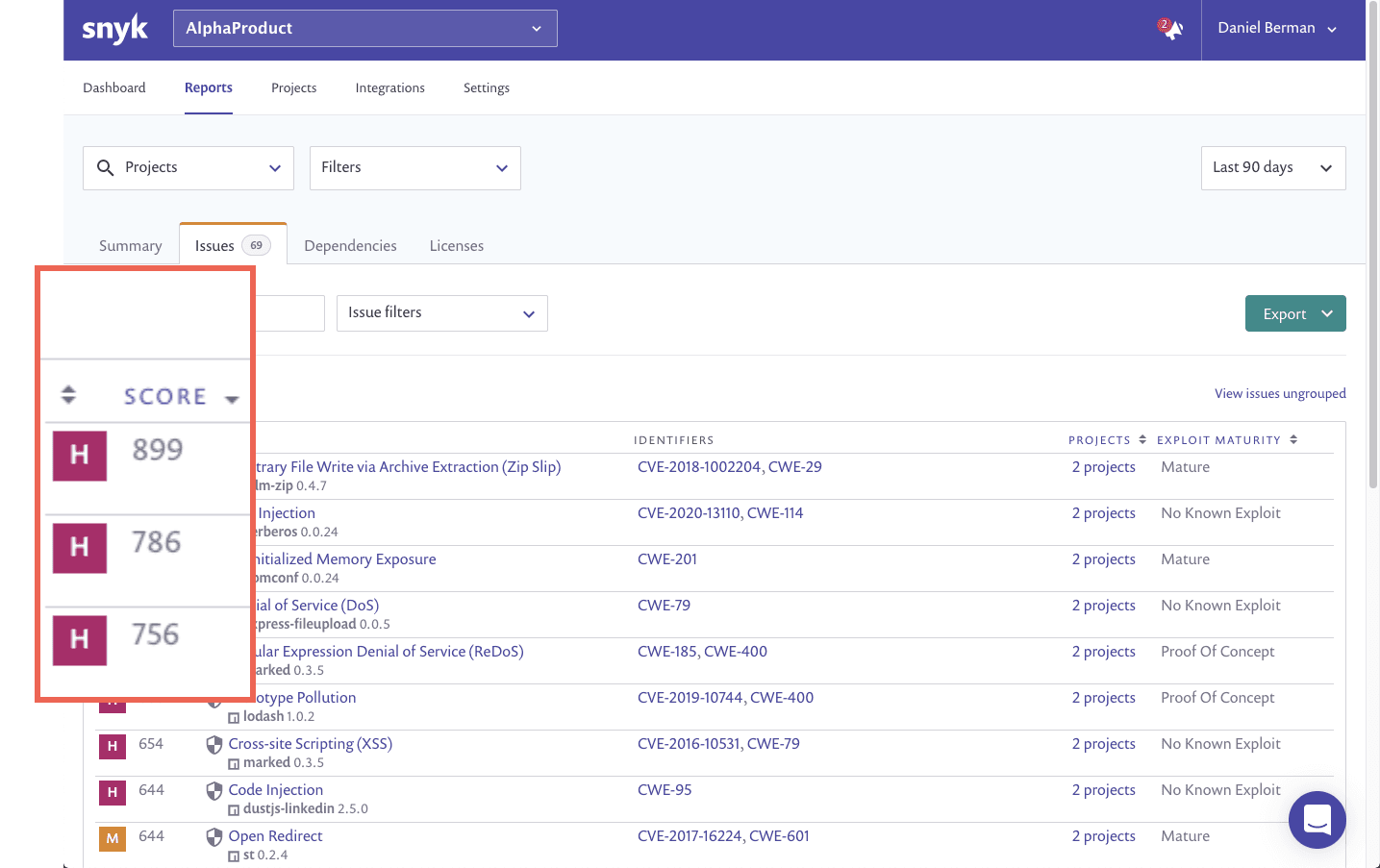Click the H severity badge scored 654

click(113, 746)
